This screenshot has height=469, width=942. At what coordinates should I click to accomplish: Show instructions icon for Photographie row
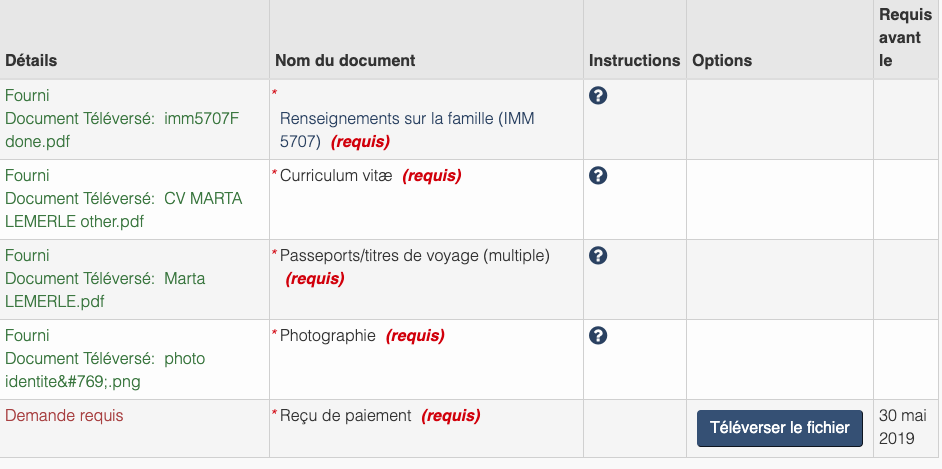tap(599, 335)
